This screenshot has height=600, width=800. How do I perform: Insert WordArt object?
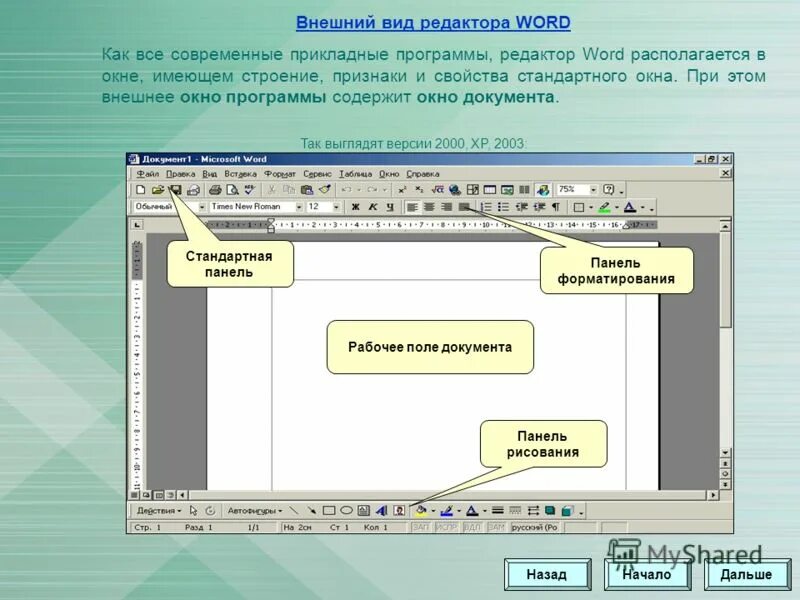(382, 510)
